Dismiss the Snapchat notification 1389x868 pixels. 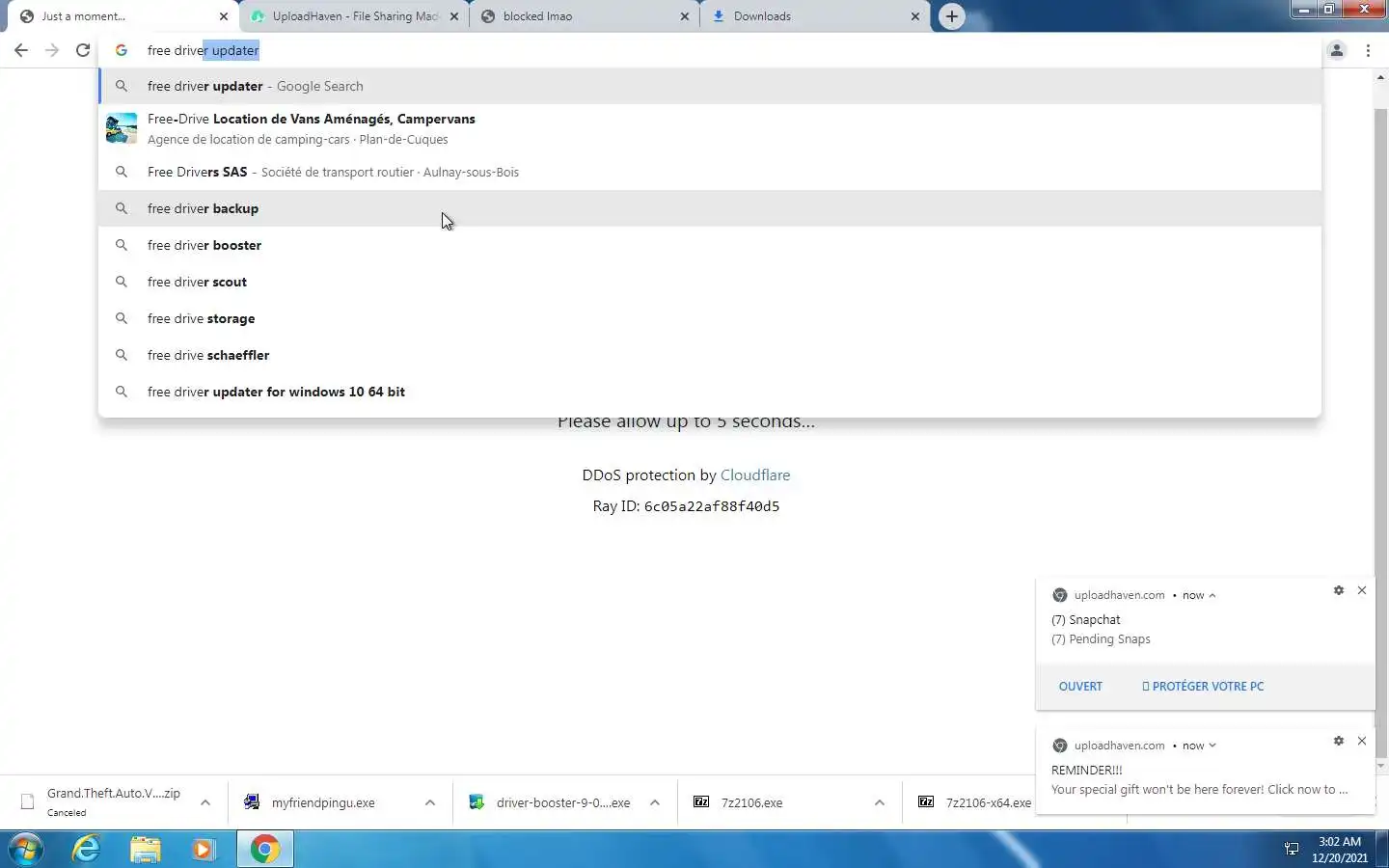[1362, 590]
